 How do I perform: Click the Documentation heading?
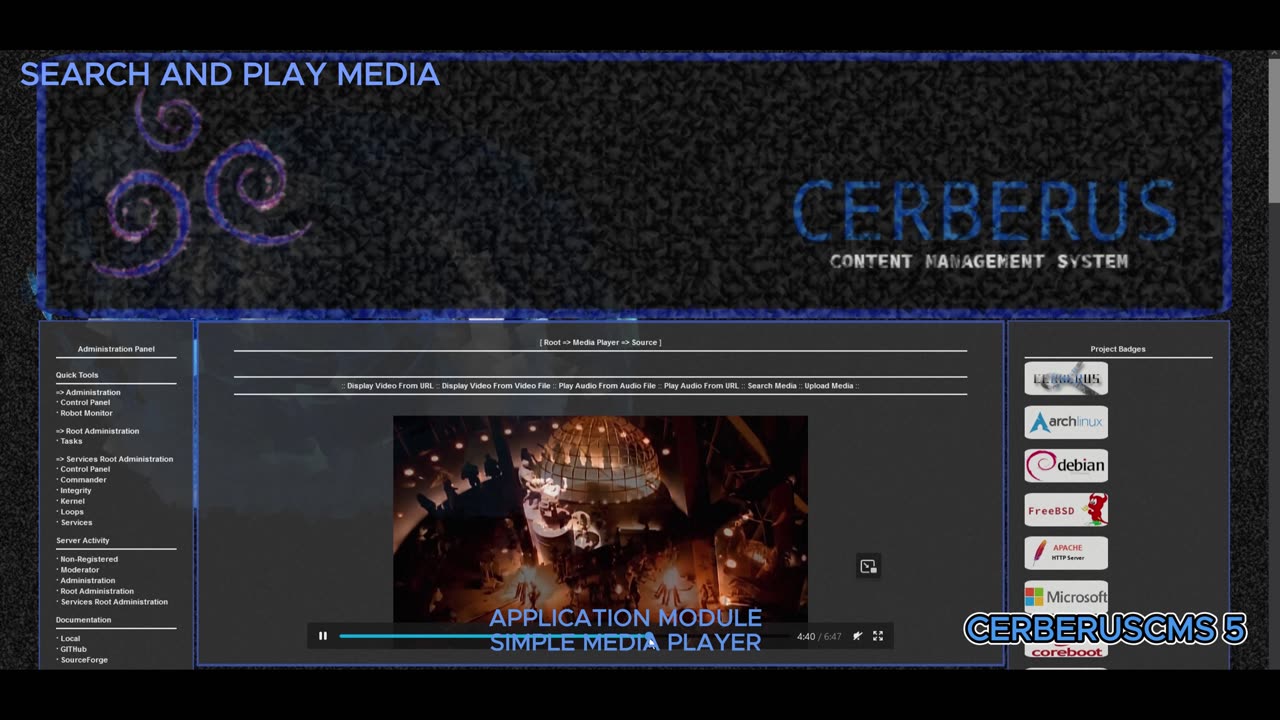[84, 620]
